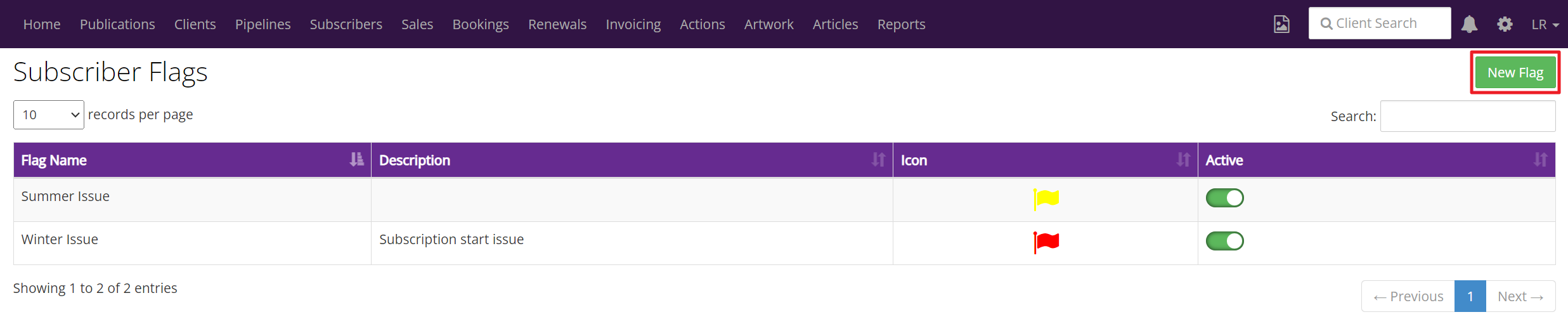Viewport: 1568px width, 331px height.
Task: Select the Winter Issue flag name
Action: point(60,240)
